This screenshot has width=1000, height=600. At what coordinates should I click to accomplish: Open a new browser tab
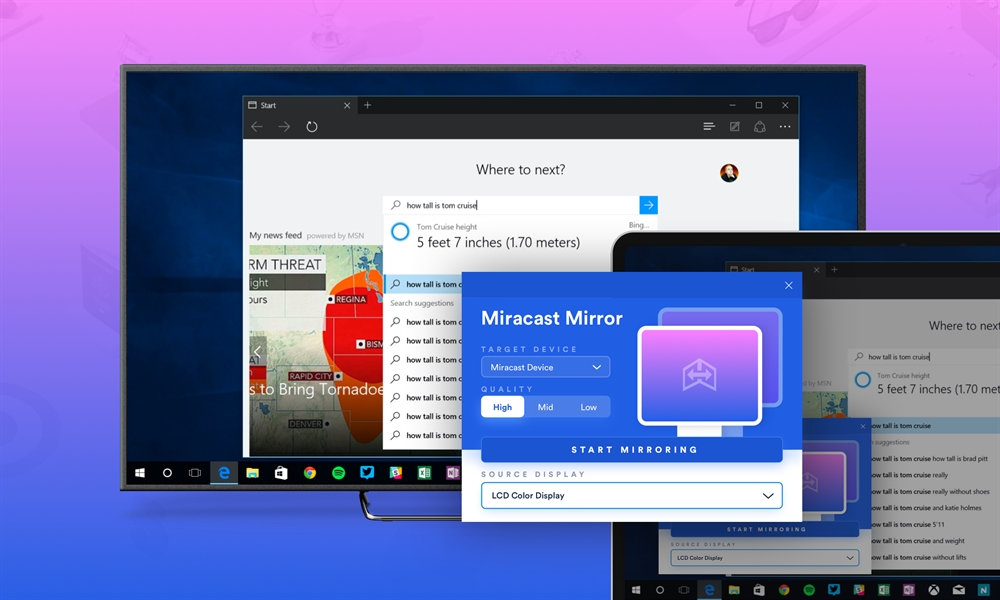point(368,104)
